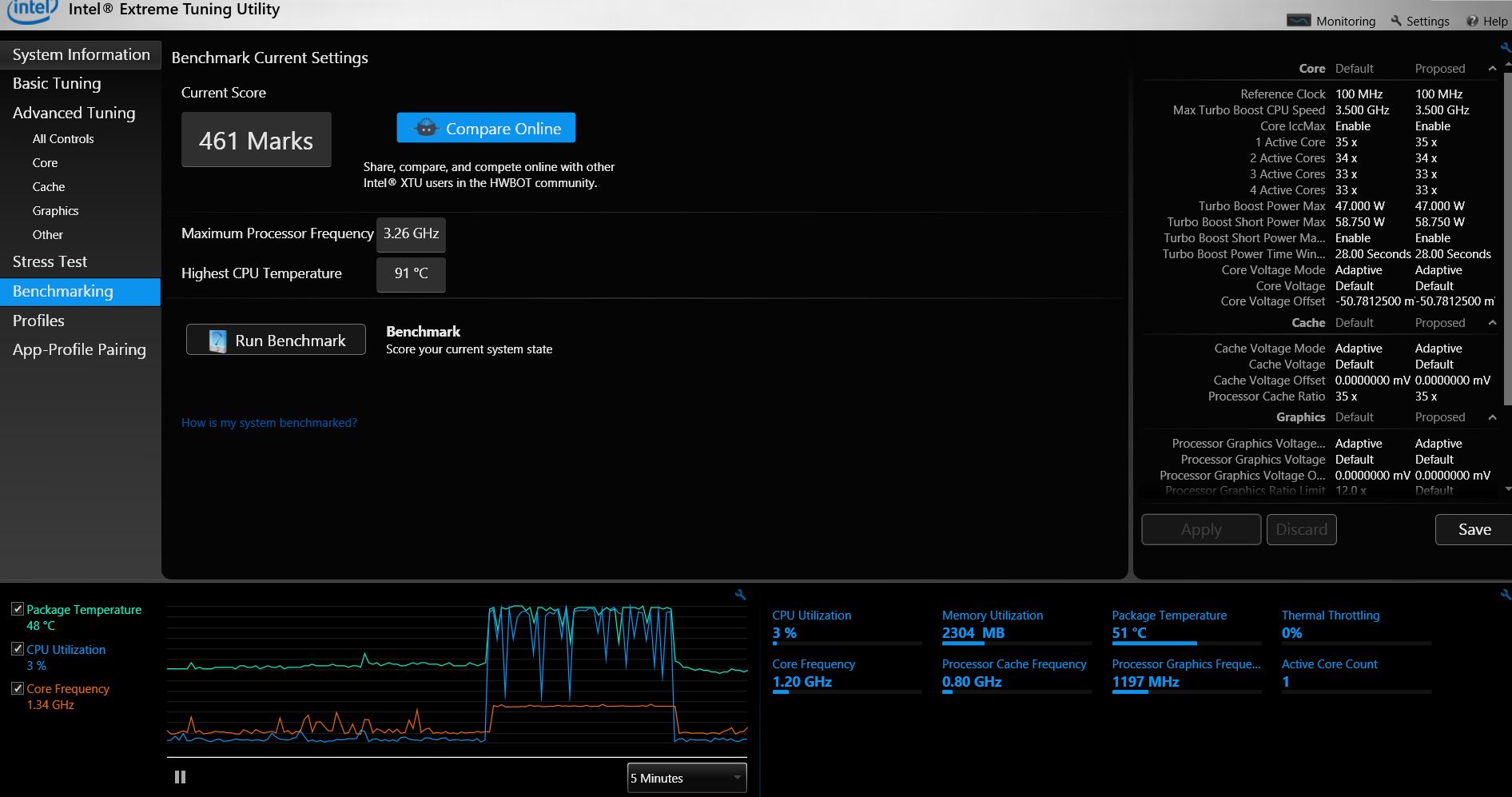Click Processor Graphics Frequency tile bar
Screen dimensions: 1512x797
click(x=1187, y=691)
